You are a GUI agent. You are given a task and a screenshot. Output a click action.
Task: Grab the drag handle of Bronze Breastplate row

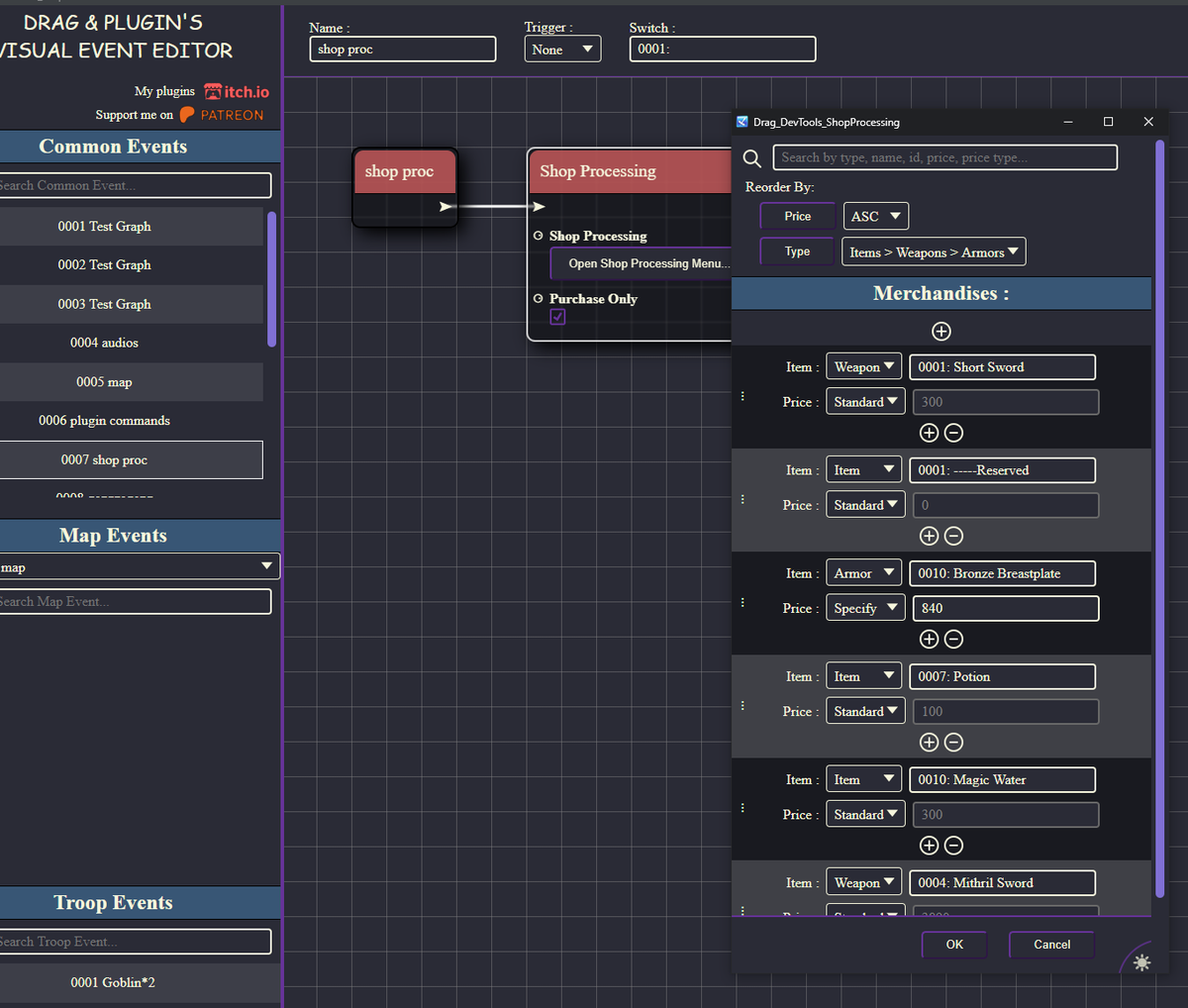pos(742,602)
